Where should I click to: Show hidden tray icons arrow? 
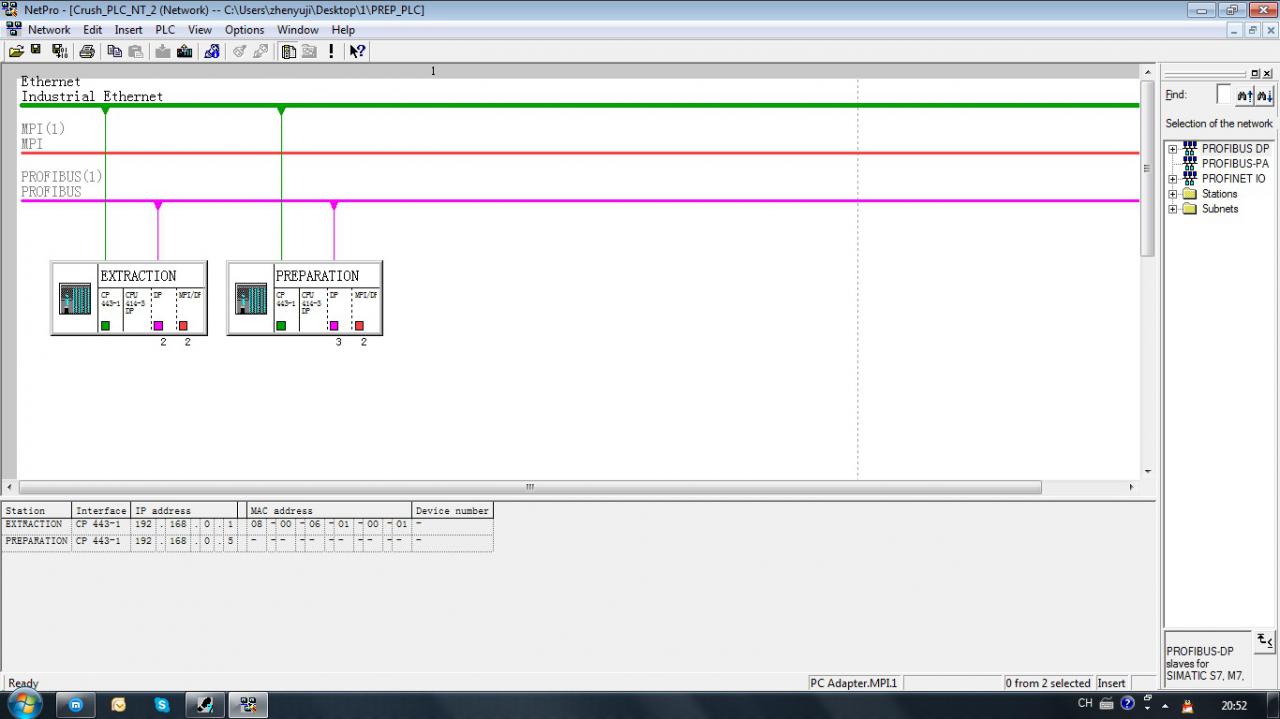[1164, 705]
